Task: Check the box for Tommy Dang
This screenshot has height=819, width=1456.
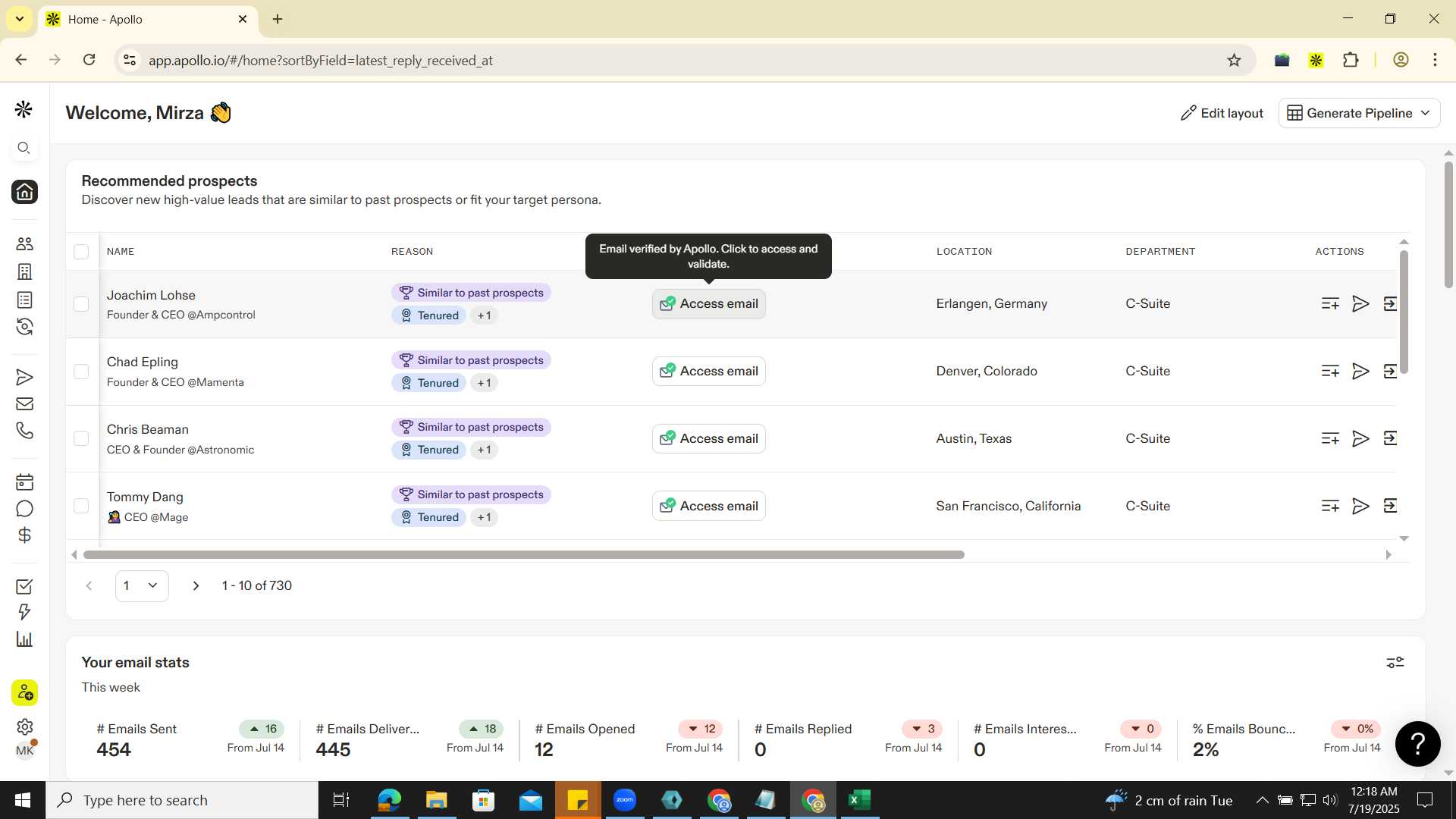Action: coord(81,506)
